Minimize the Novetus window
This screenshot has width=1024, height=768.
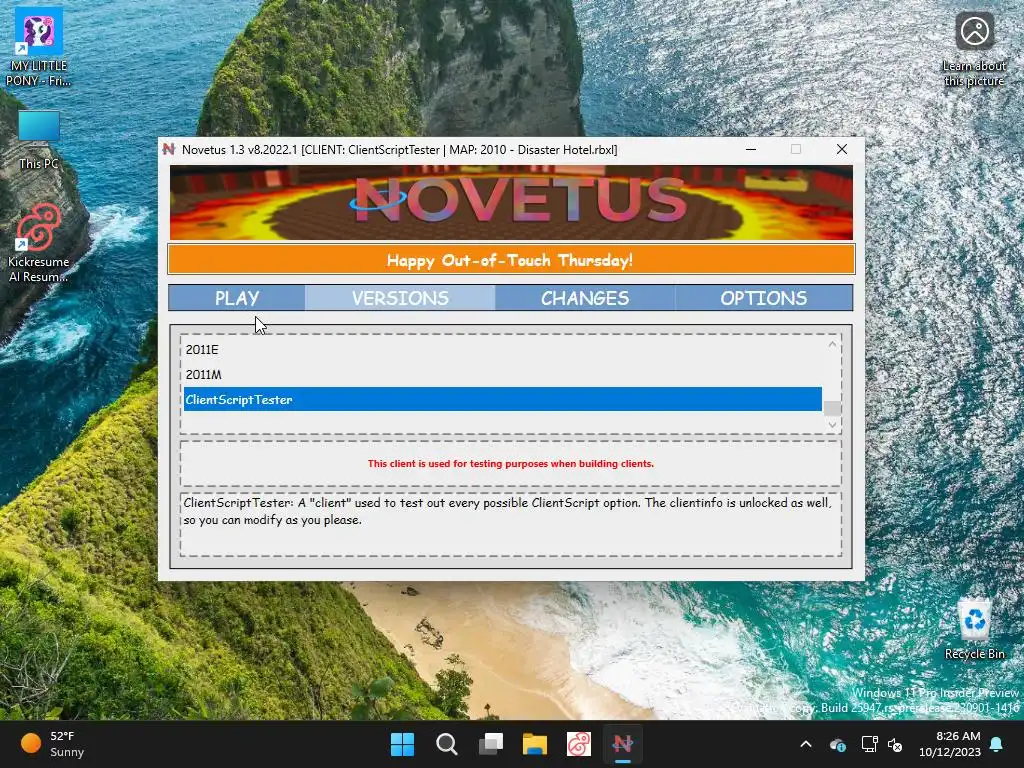click(x=751, y=149)
